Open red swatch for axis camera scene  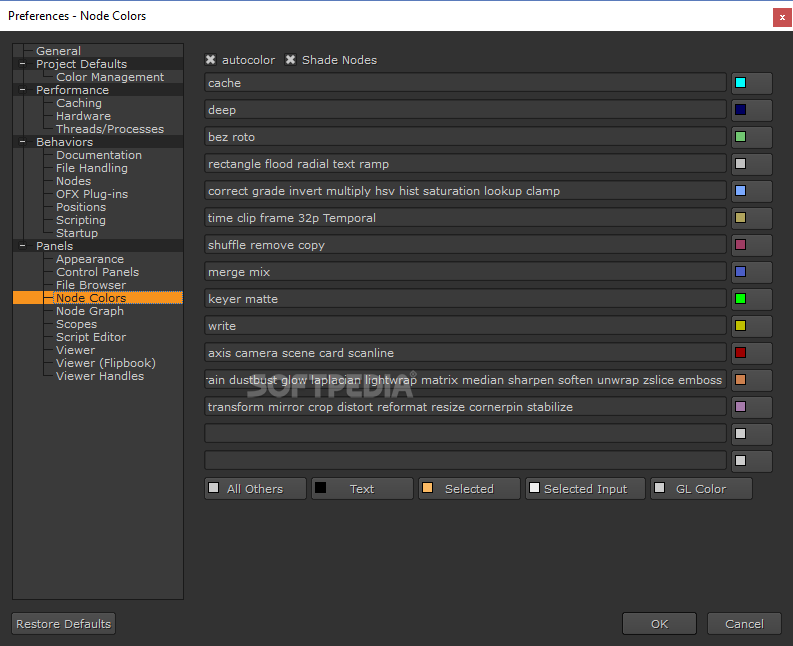point(752,353)
